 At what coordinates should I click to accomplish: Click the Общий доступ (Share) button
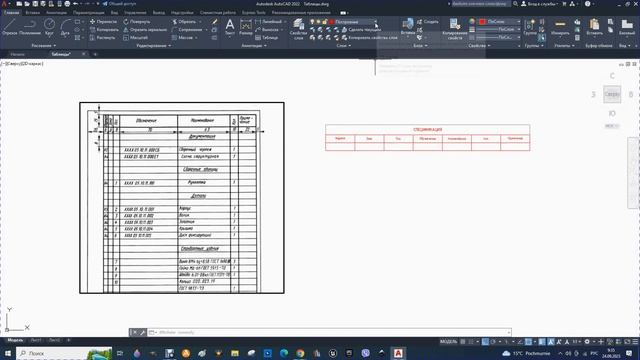(x=119, y=4)
